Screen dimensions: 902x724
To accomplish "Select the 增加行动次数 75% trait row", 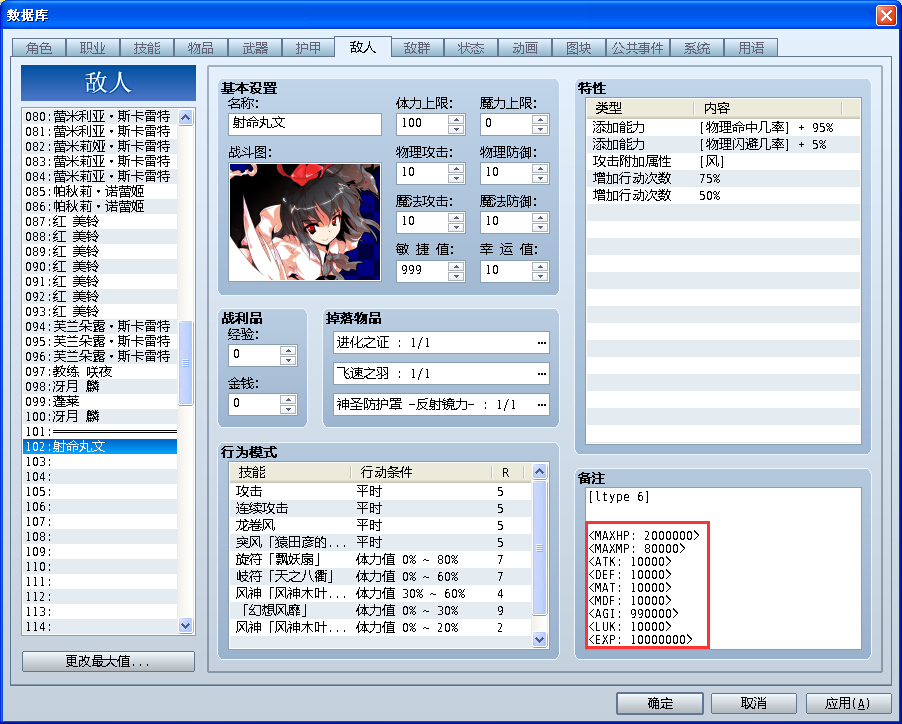I will coord(723,178).
